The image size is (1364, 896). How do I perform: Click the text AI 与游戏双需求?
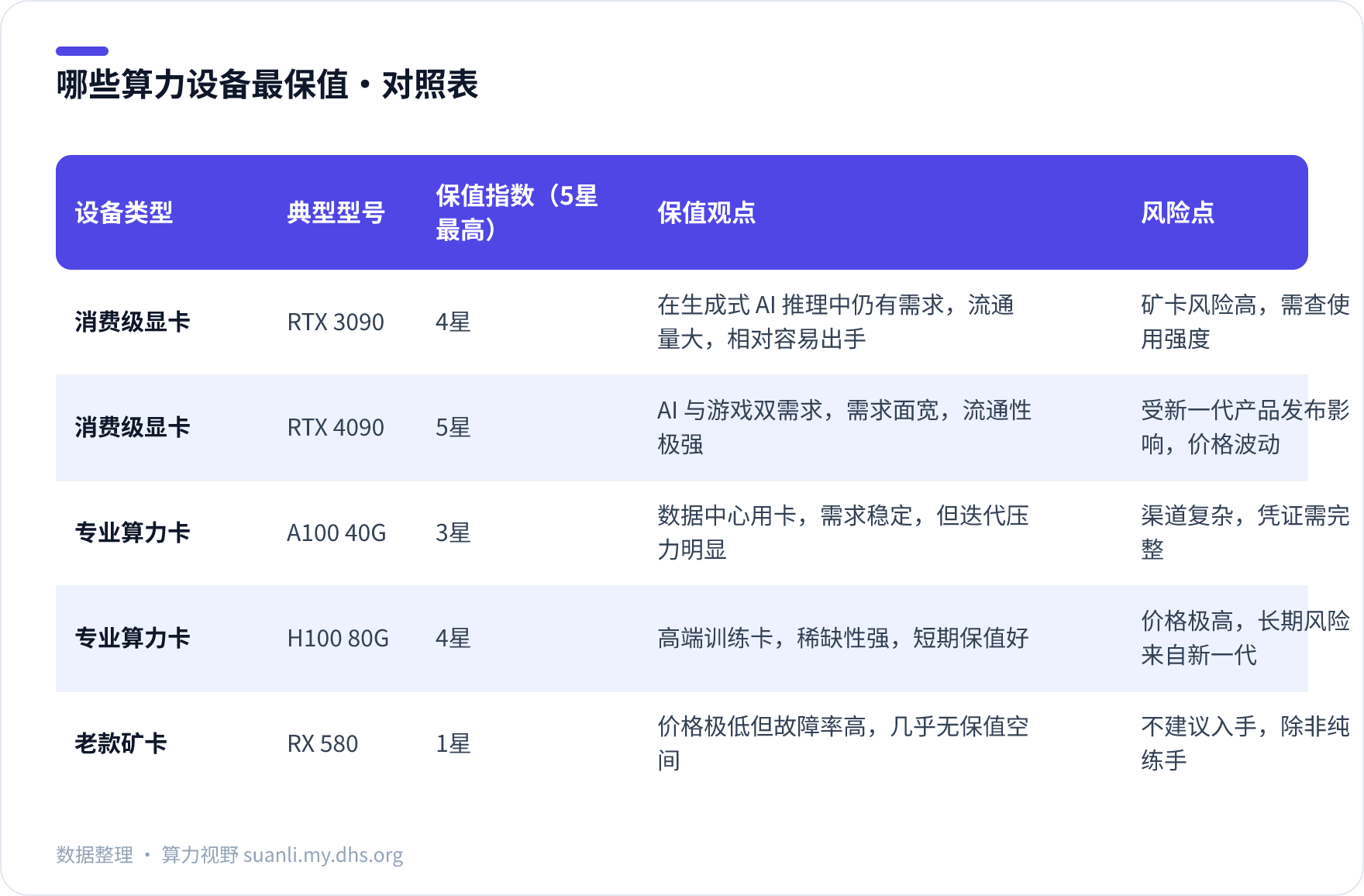point(740,411)
